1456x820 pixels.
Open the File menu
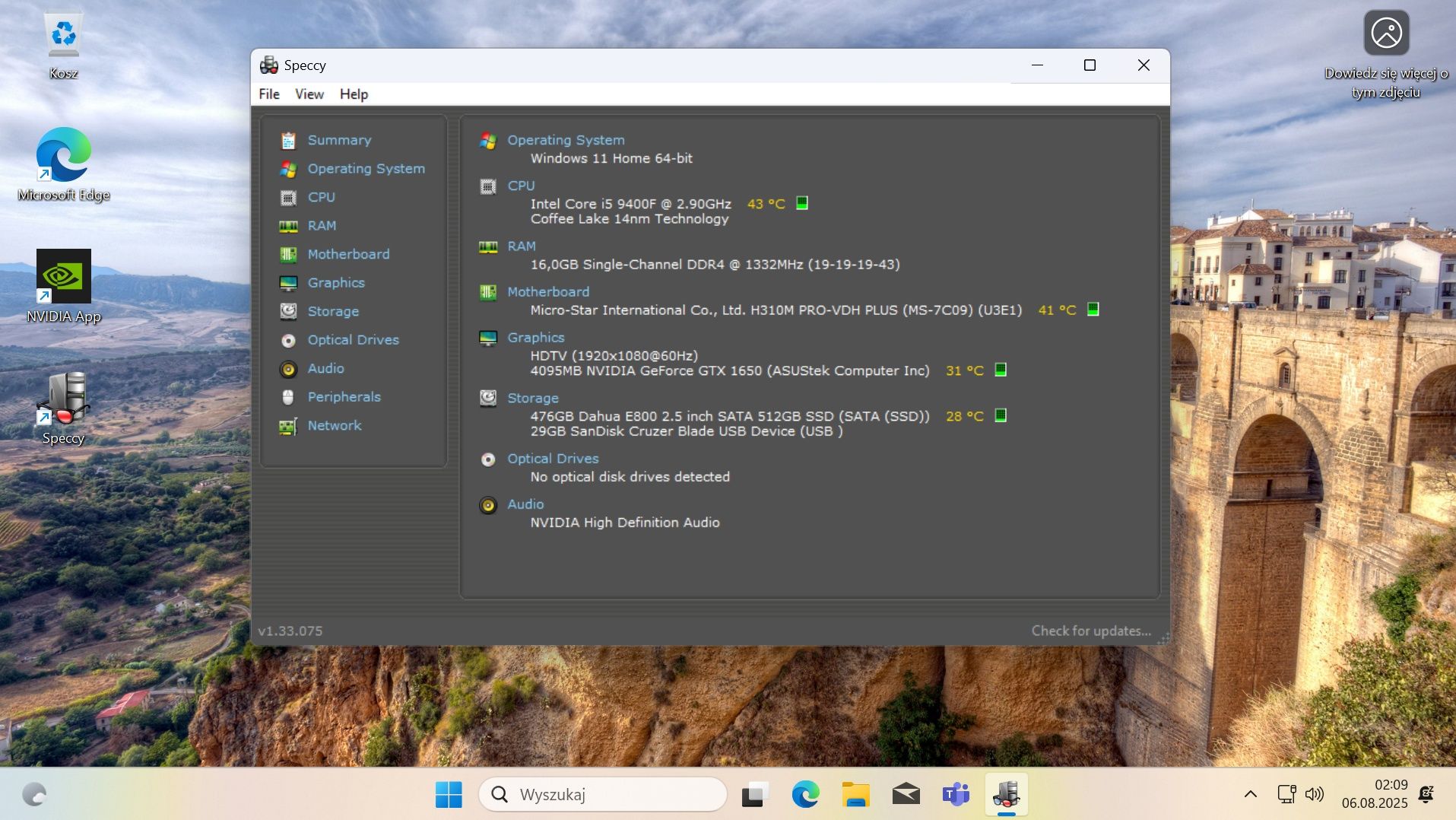tap(269, 94)
